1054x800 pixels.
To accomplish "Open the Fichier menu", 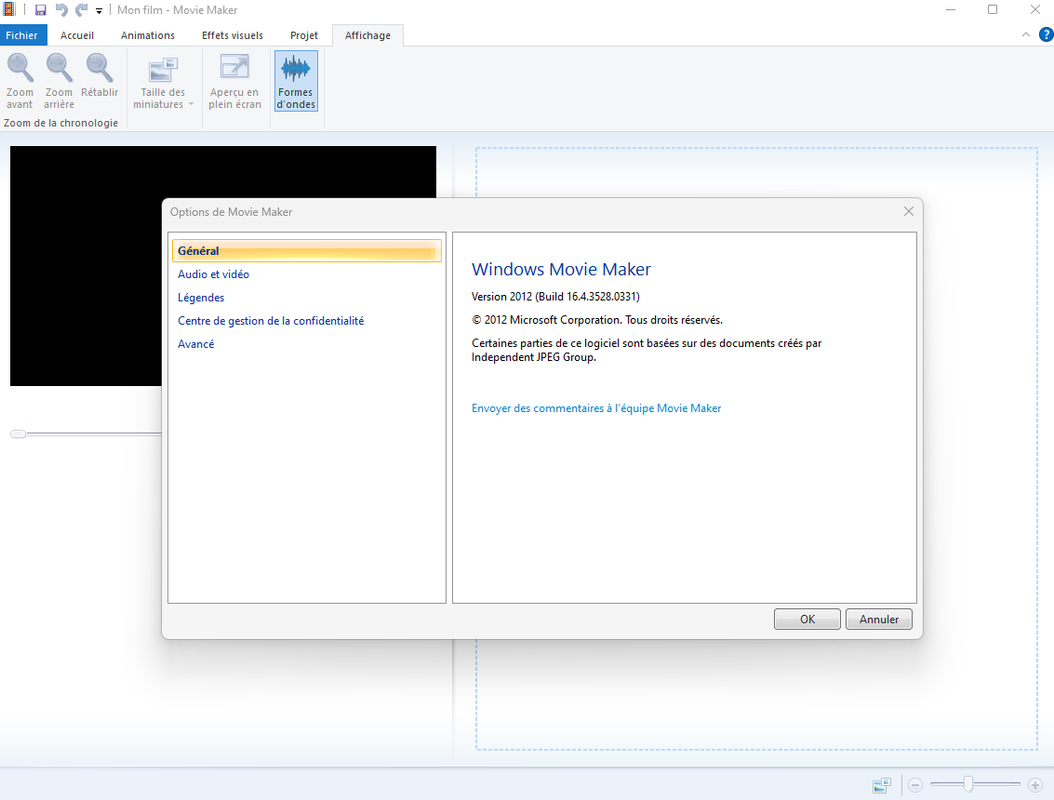I will (22, 36).
